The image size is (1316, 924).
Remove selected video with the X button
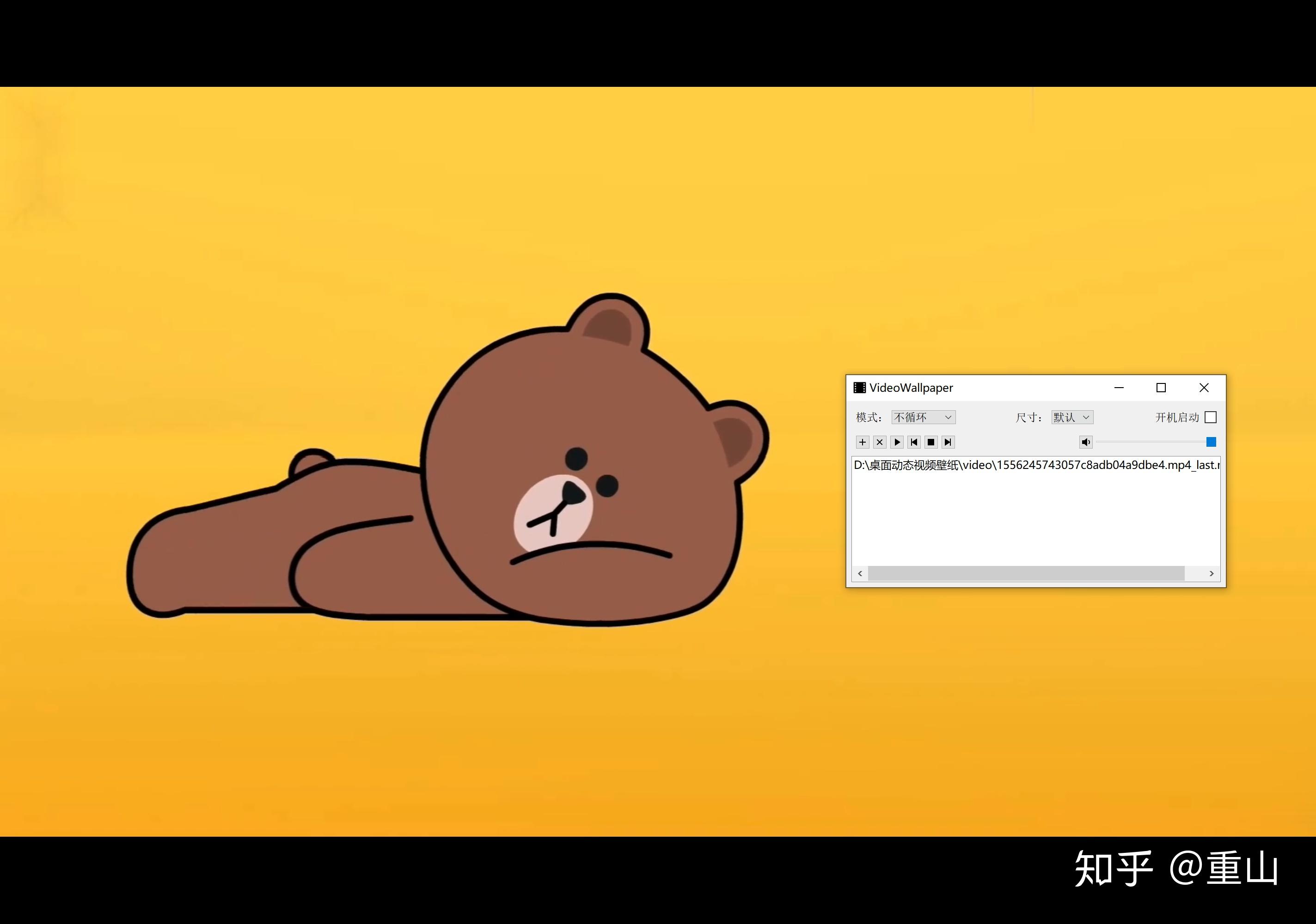click(x=879, y=442)
